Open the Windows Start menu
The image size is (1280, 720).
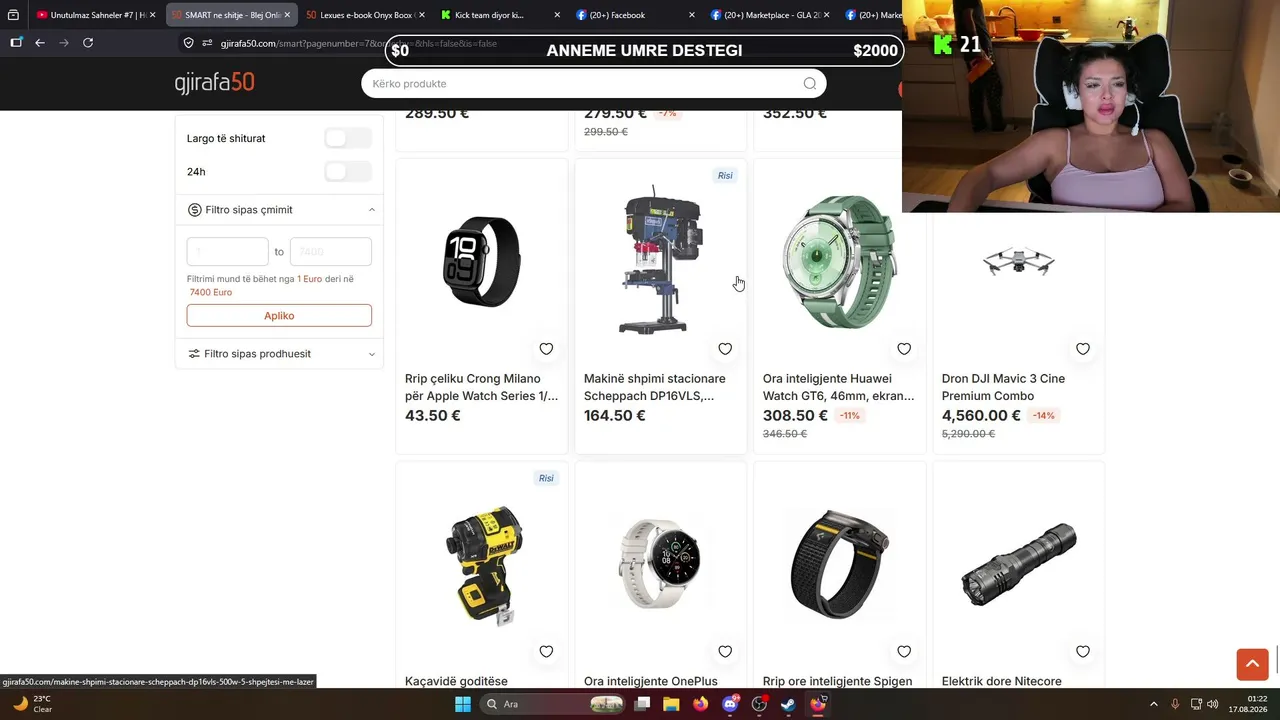(463, 704)
